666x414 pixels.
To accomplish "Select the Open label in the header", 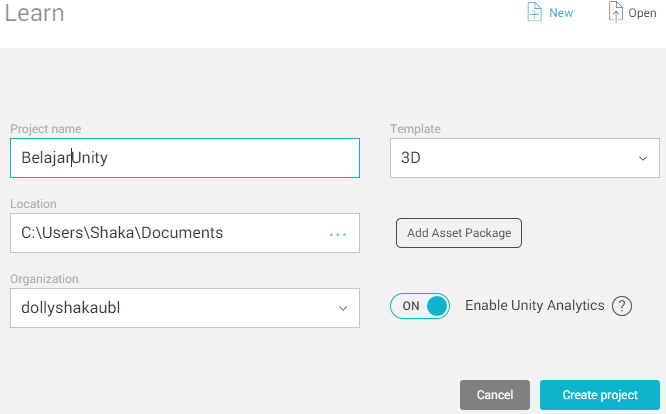I will point(642,13).
